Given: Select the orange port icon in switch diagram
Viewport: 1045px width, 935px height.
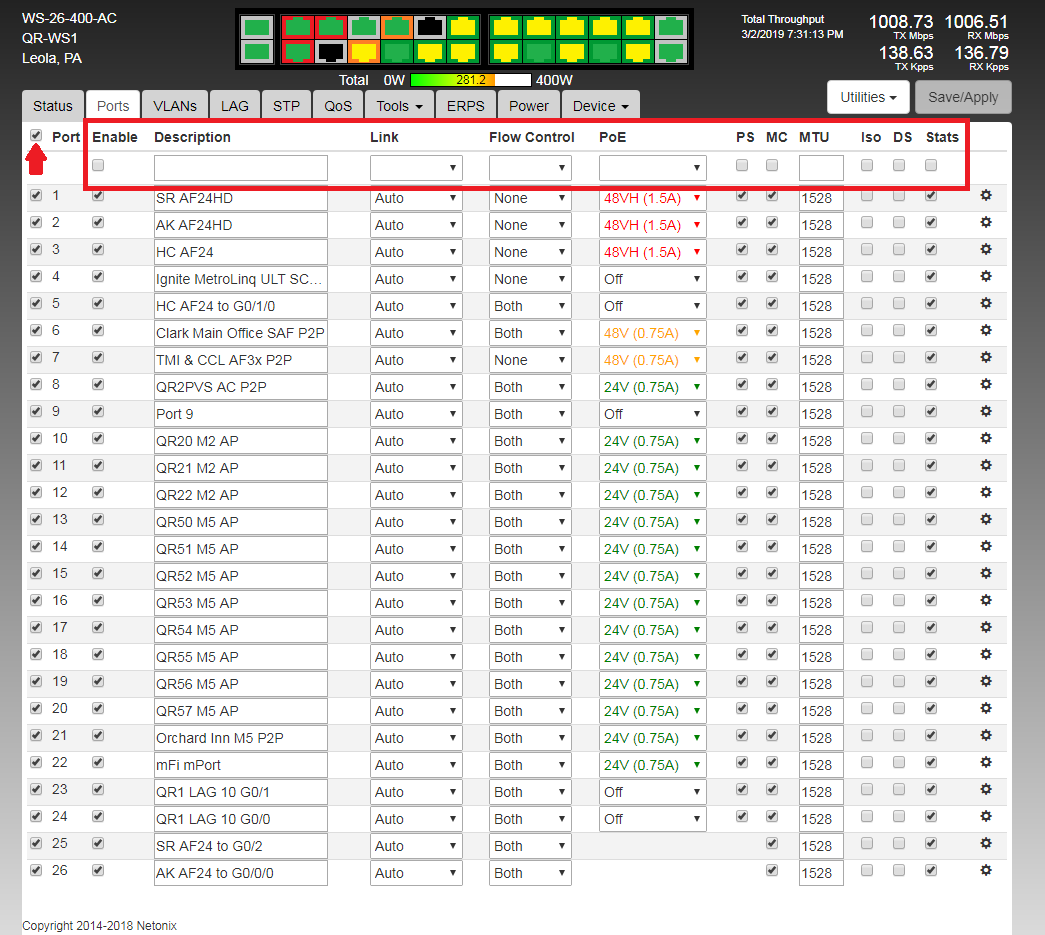Looking at the screenshot, I should pyautogui.click(x=396, y=27).
